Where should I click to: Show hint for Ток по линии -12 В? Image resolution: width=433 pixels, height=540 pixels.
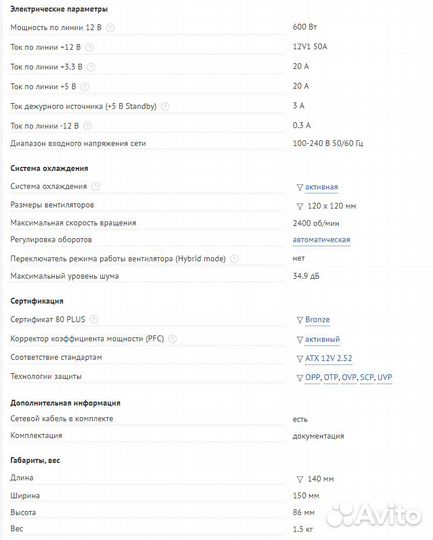point(87,126)
